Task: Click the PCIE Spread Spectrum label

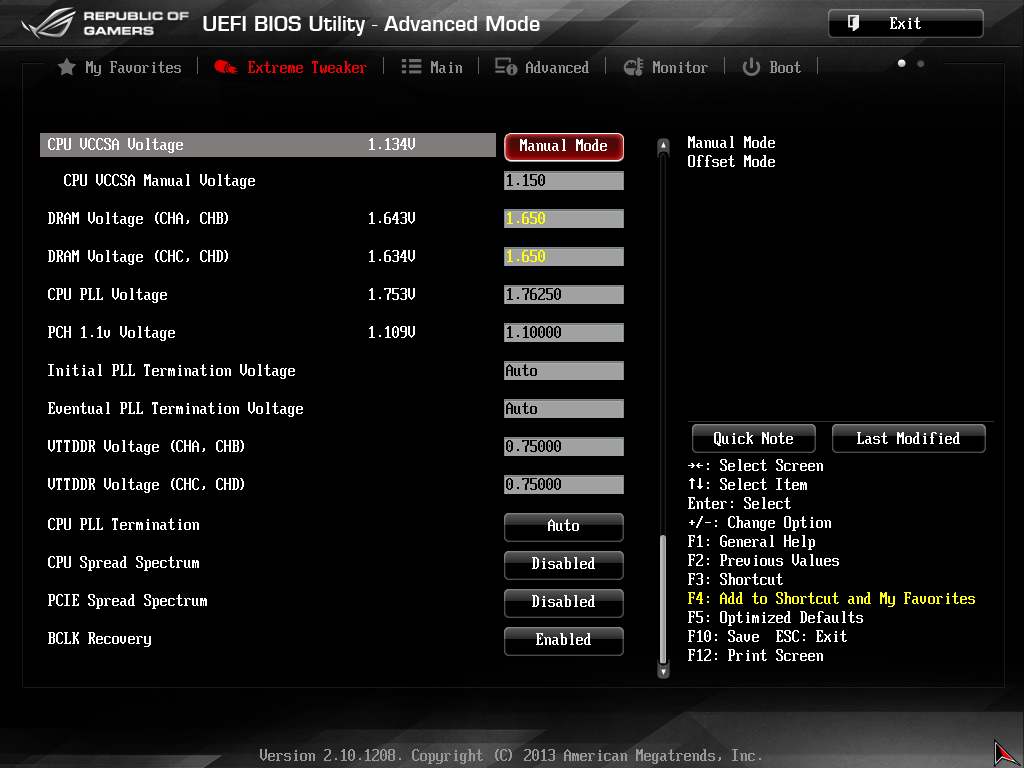Action: 127,601
